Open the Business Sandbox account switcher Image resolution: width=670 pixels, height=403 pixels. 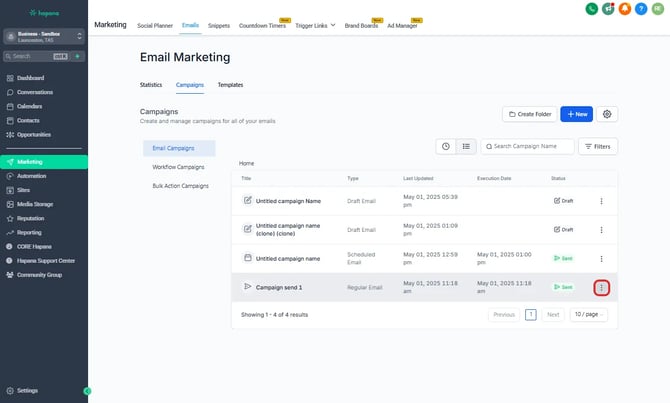[x=43, y=35]
